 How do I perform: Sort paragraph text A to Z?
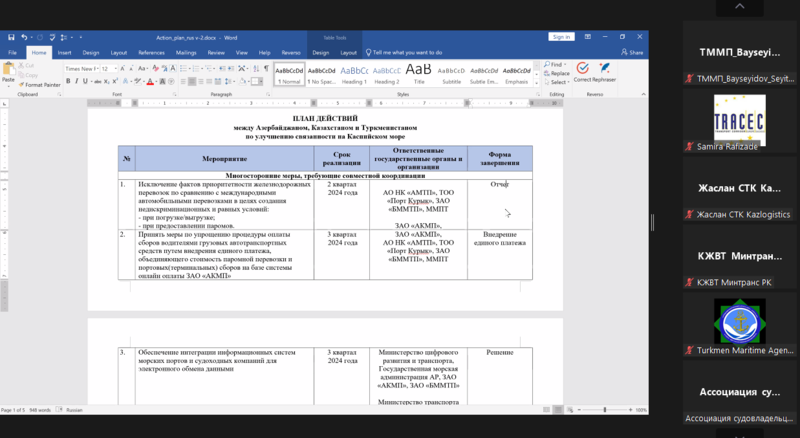pos(256,68)
